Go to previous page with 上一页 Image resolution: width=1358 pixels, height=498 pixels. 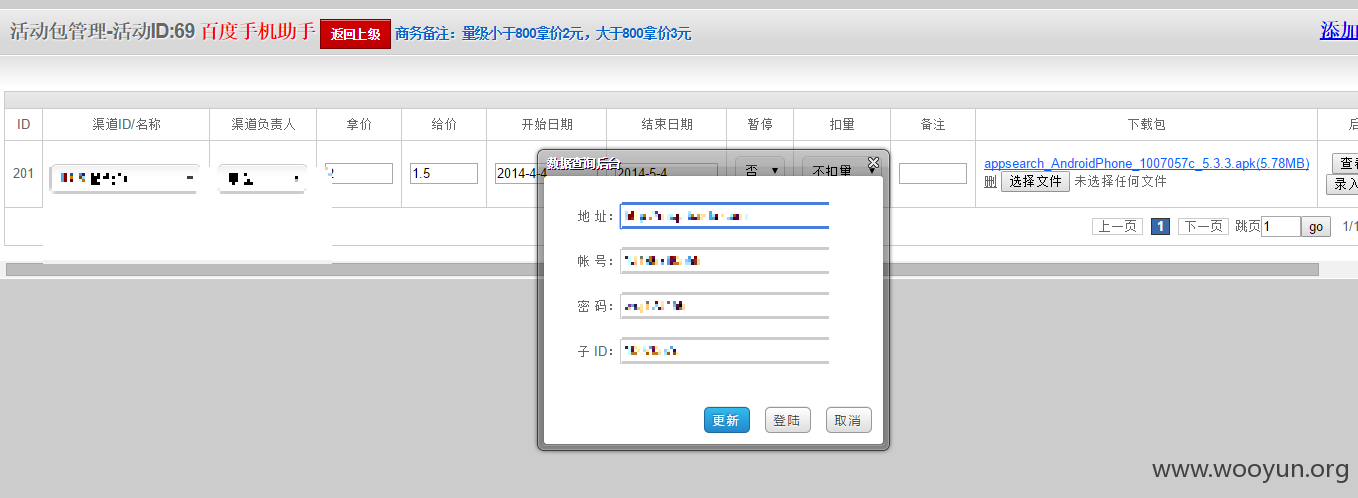tap(1117, 227)
